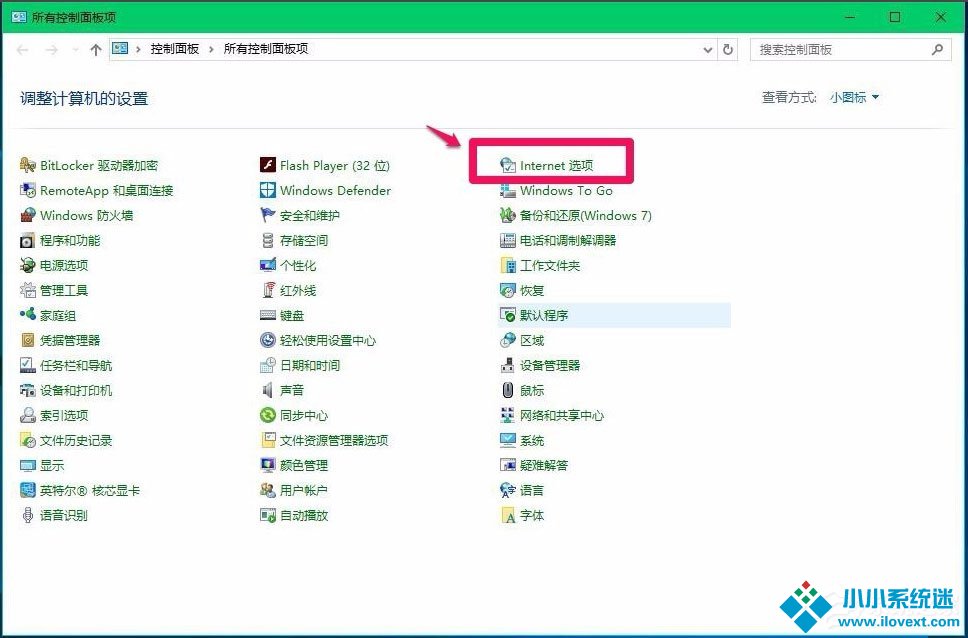Open the 字体 fonts icon
Screen dimensions: 968x638
[507, 515]
